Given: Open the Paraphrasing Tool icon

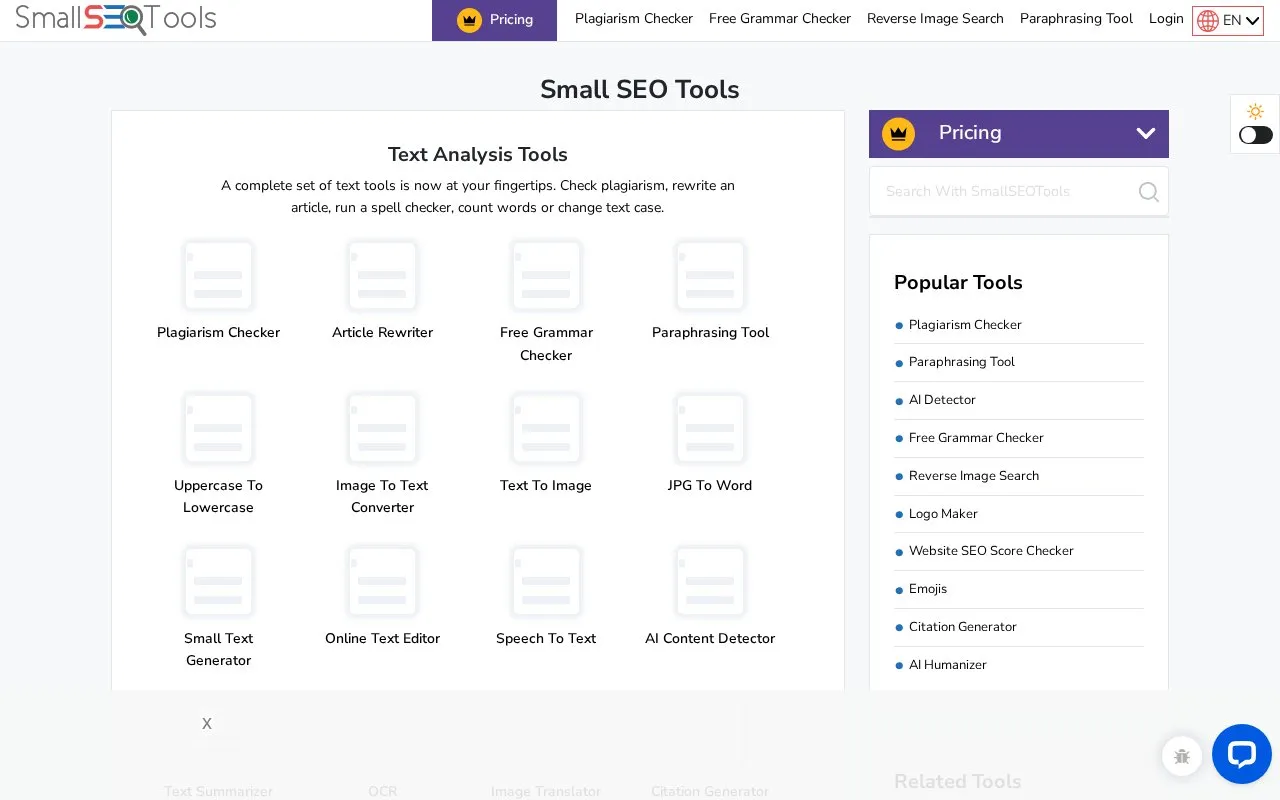Looking at the screenshot, I should coord(710,276).
